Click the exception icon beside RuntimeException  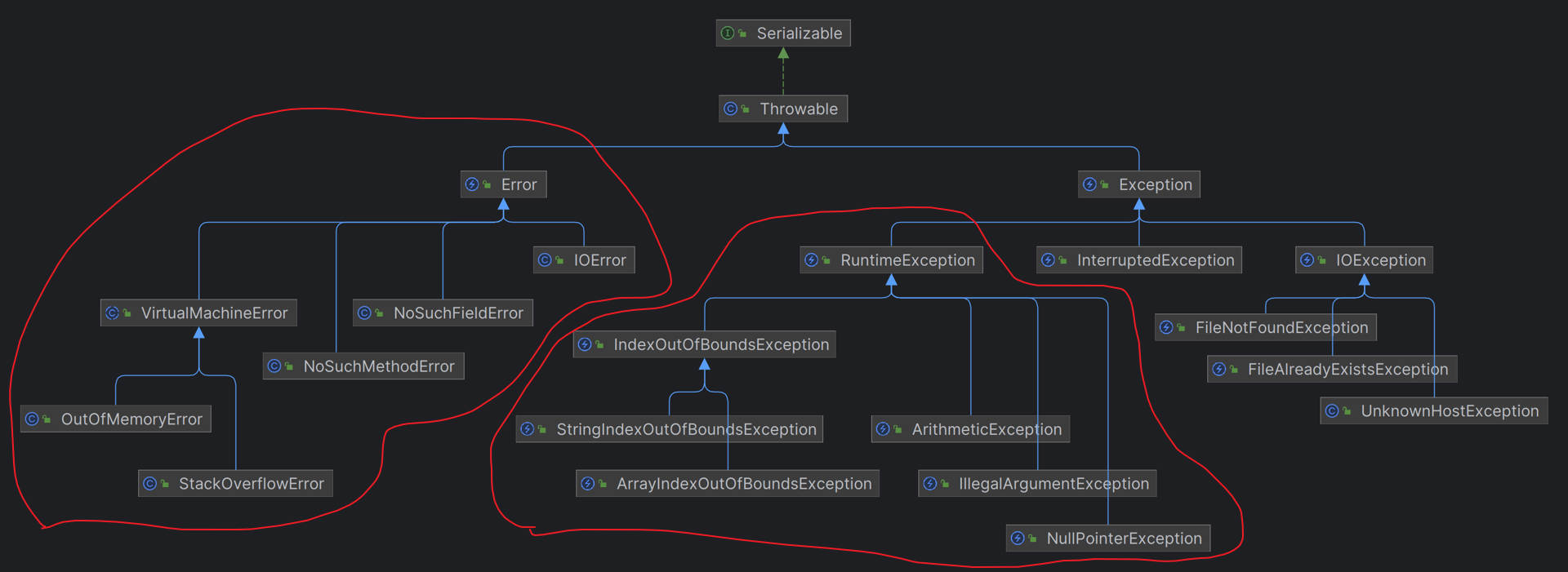click(812, 260)
